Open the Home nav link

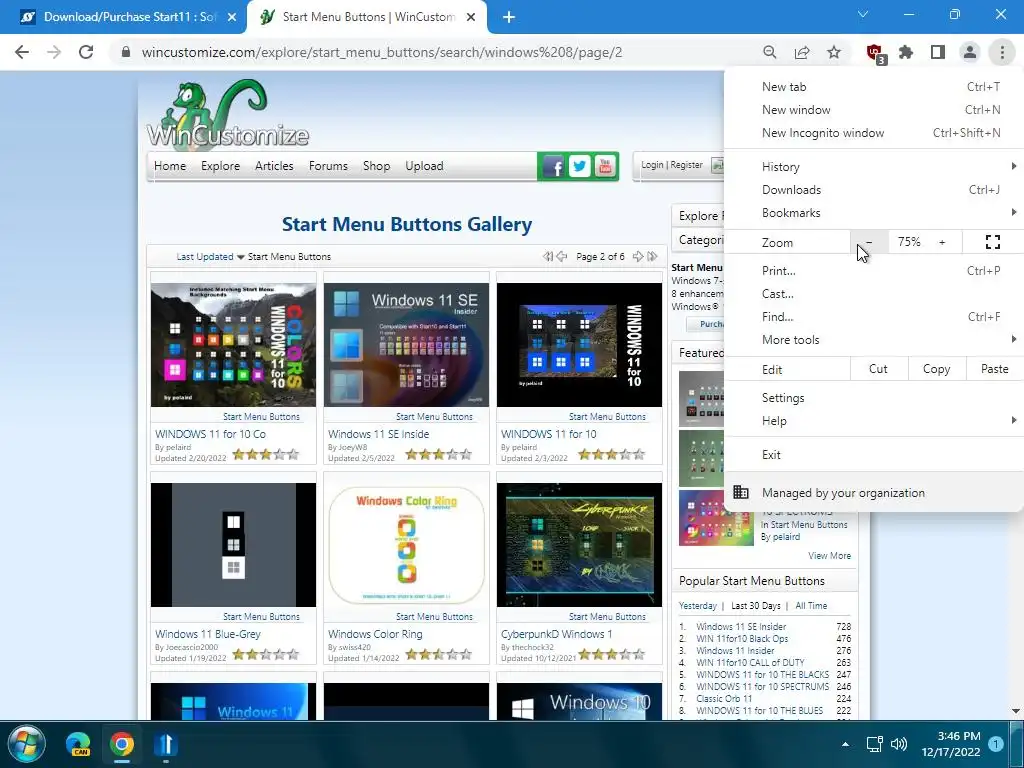[x=170, y=166]
